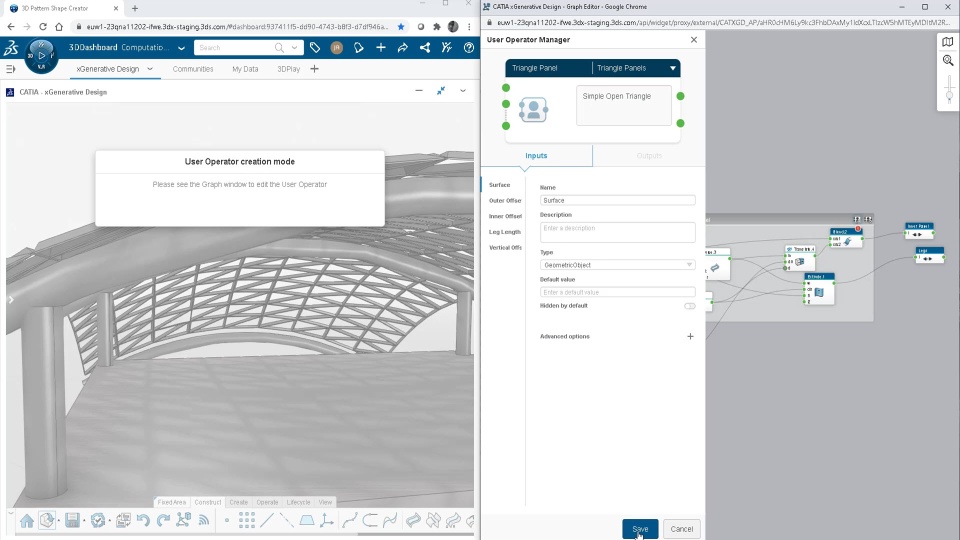The height and width of the screenshot is (540, 960).
Task: Select the Connect curve C-shaped tool
Action: tap(370, 520)
